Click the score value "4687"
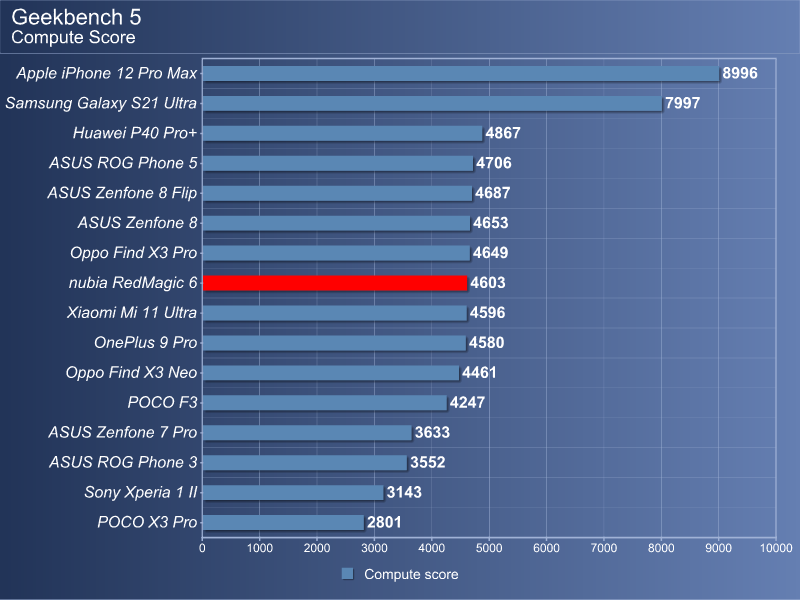This screenshot has height=600, width=800. tap(492, 193)
